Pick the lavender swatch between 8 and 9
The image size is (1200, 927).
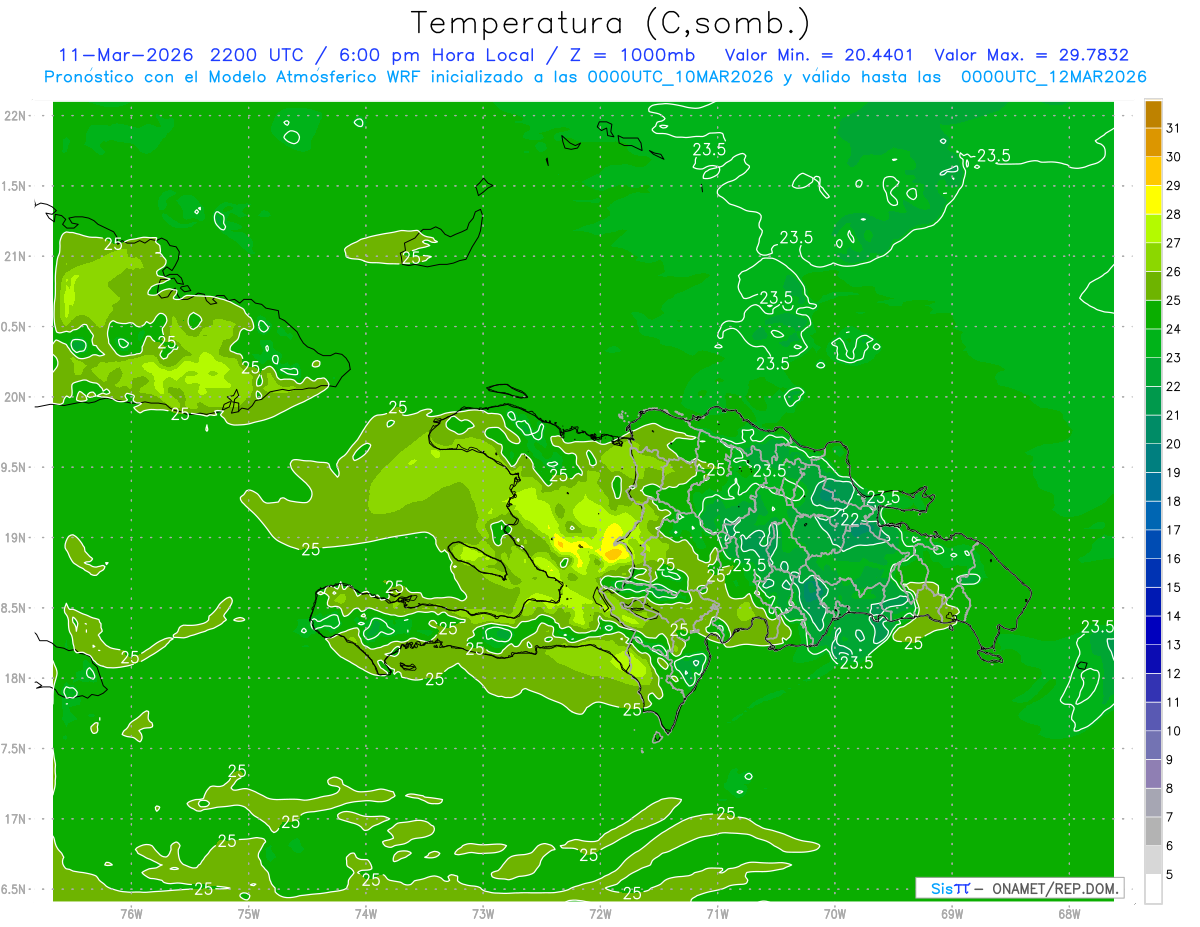click(1153, 774)
